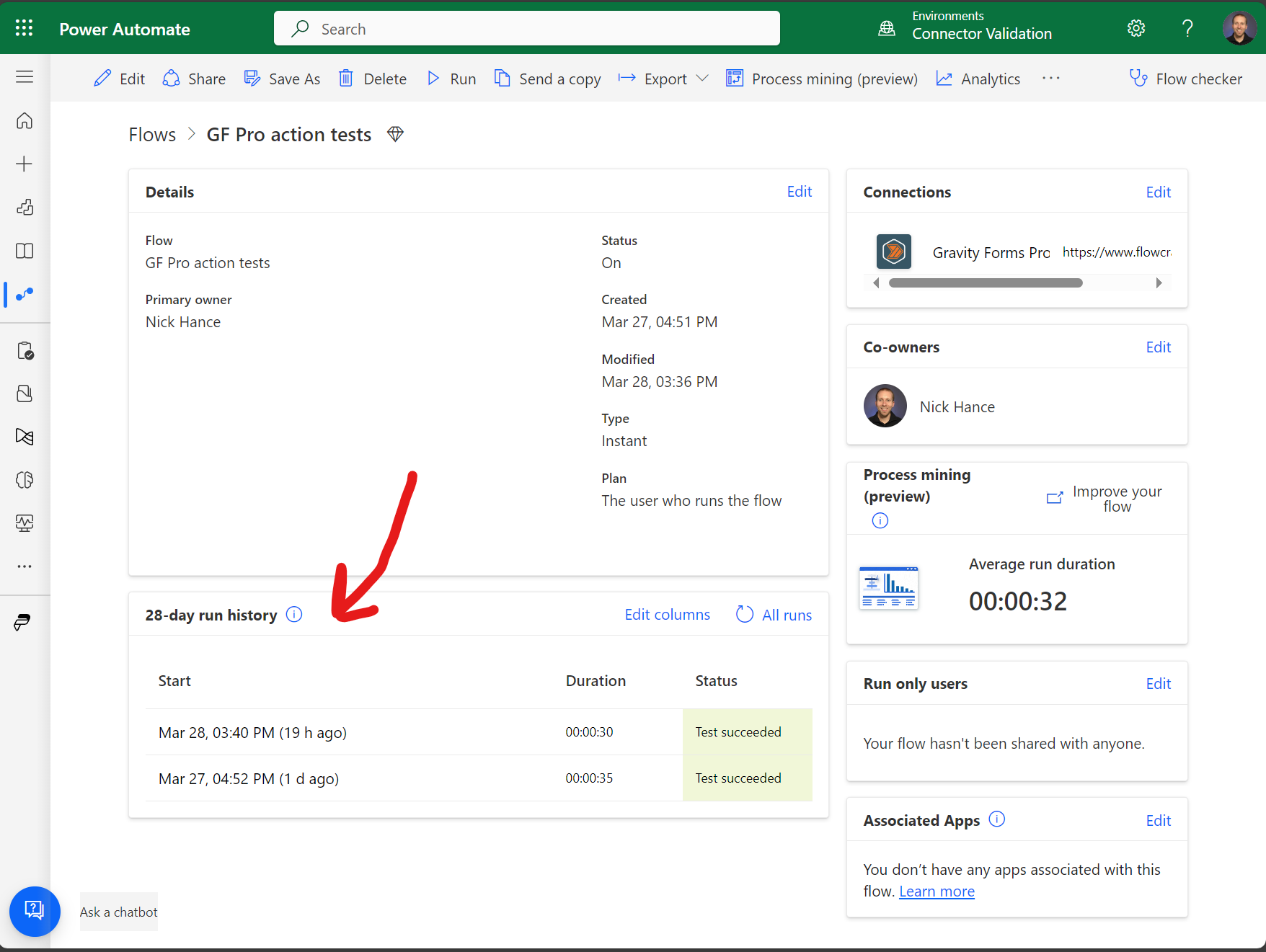Click the Search box

click(527, 29)
